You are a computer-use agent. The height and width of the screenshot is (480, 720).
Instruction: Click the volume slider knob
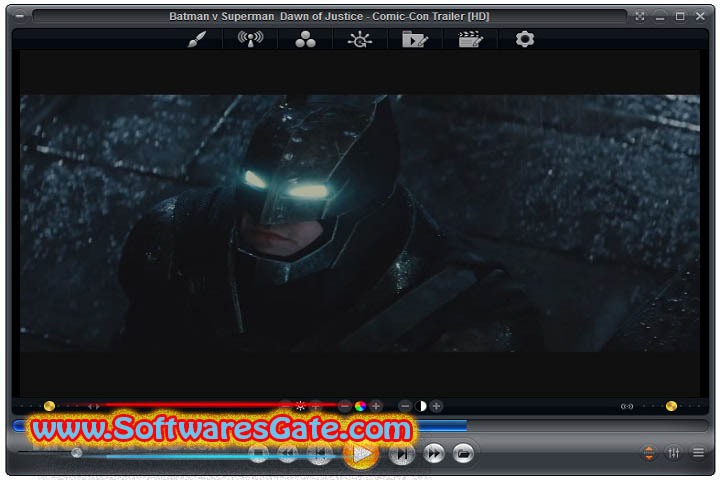point(77,453)
